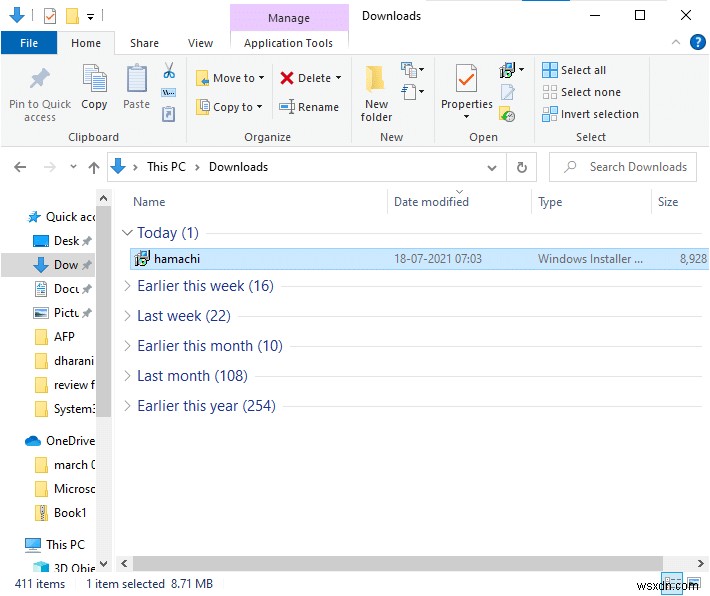This screenshot has height=596, width=710.
Task: Click the Edit icon in Open group
Action: pyautogui.click(x=508, y=92)
